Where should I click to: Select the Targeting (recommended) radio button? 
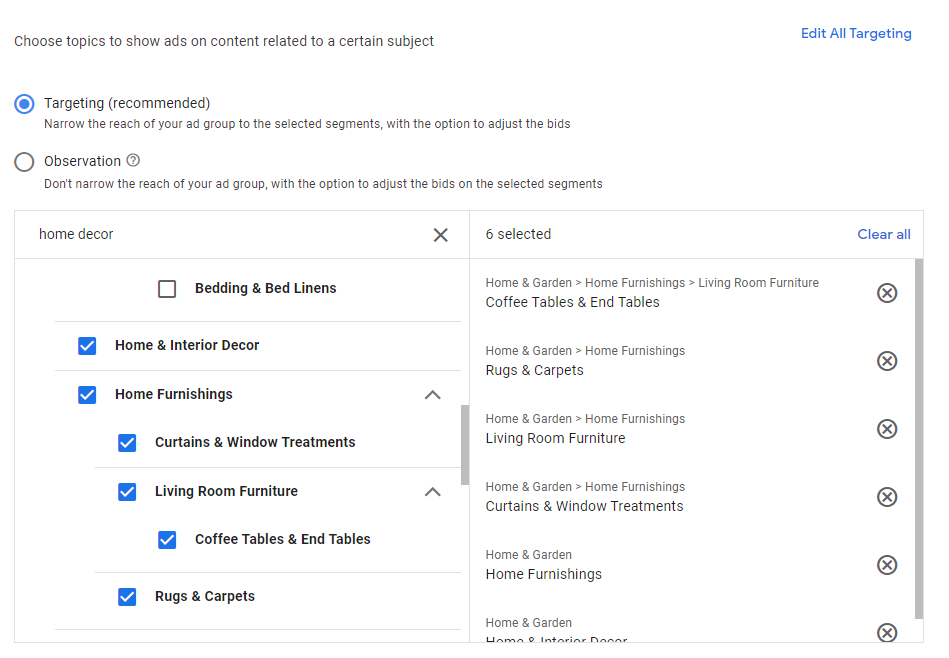click(25, 104)
